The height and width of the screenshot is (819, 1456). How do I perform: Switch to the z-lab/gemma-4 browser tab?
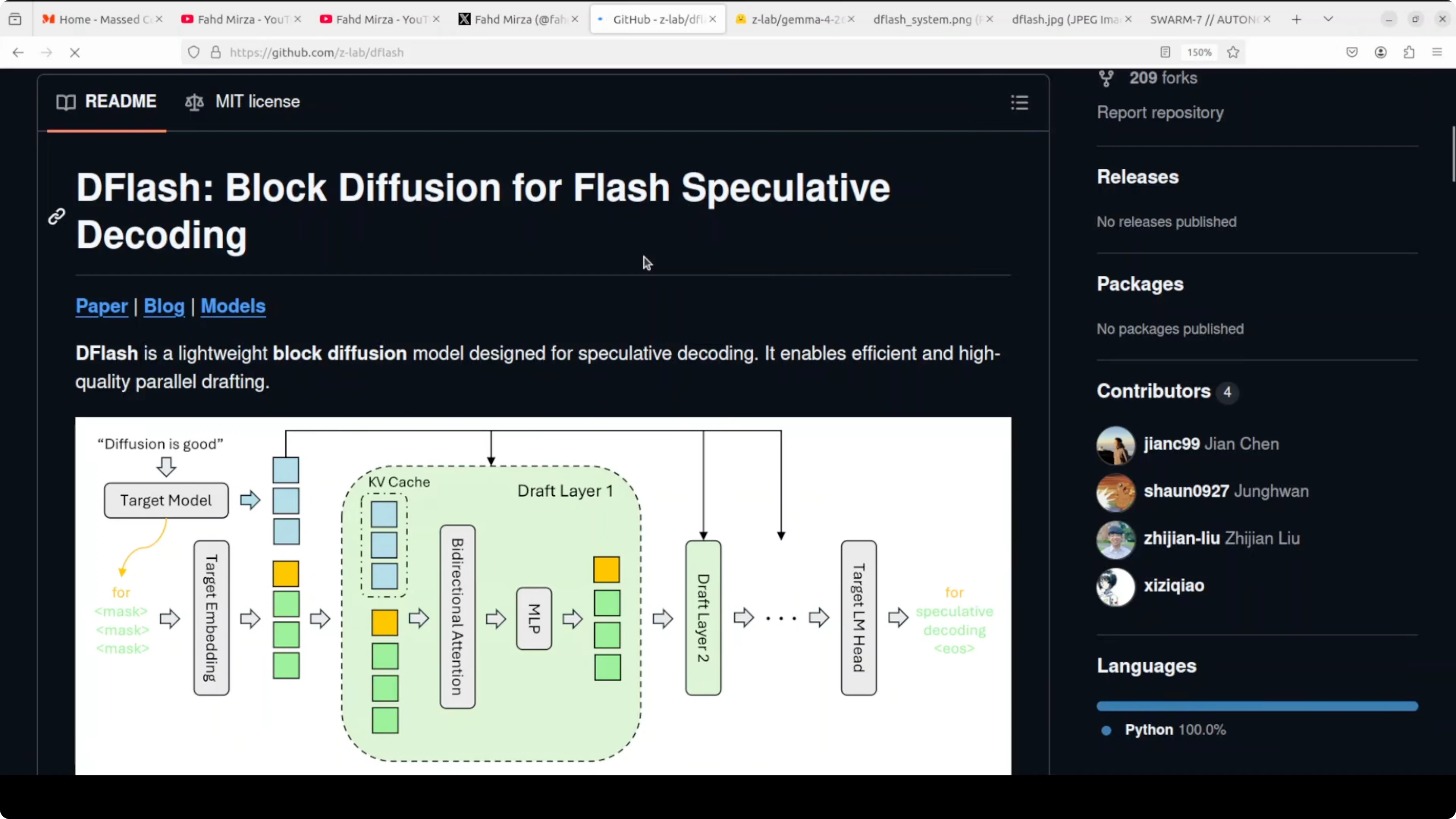tap(795, 19)
